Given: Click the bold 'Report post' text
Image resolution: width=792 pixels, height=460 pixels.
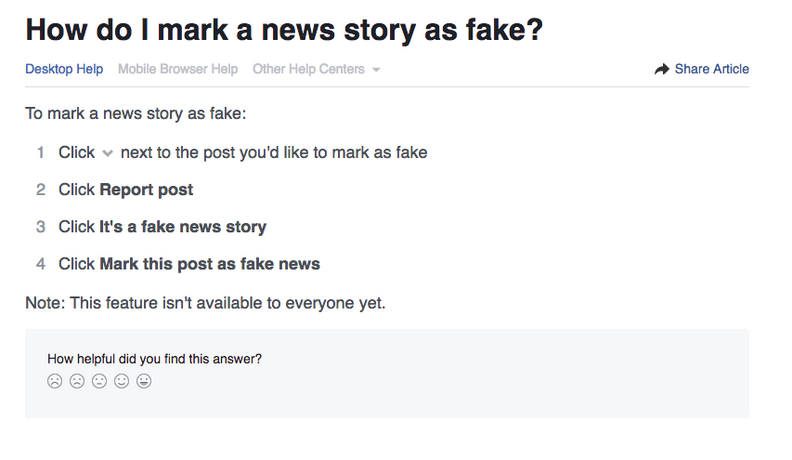Looking at the screenshot, I should pos(146,189).
